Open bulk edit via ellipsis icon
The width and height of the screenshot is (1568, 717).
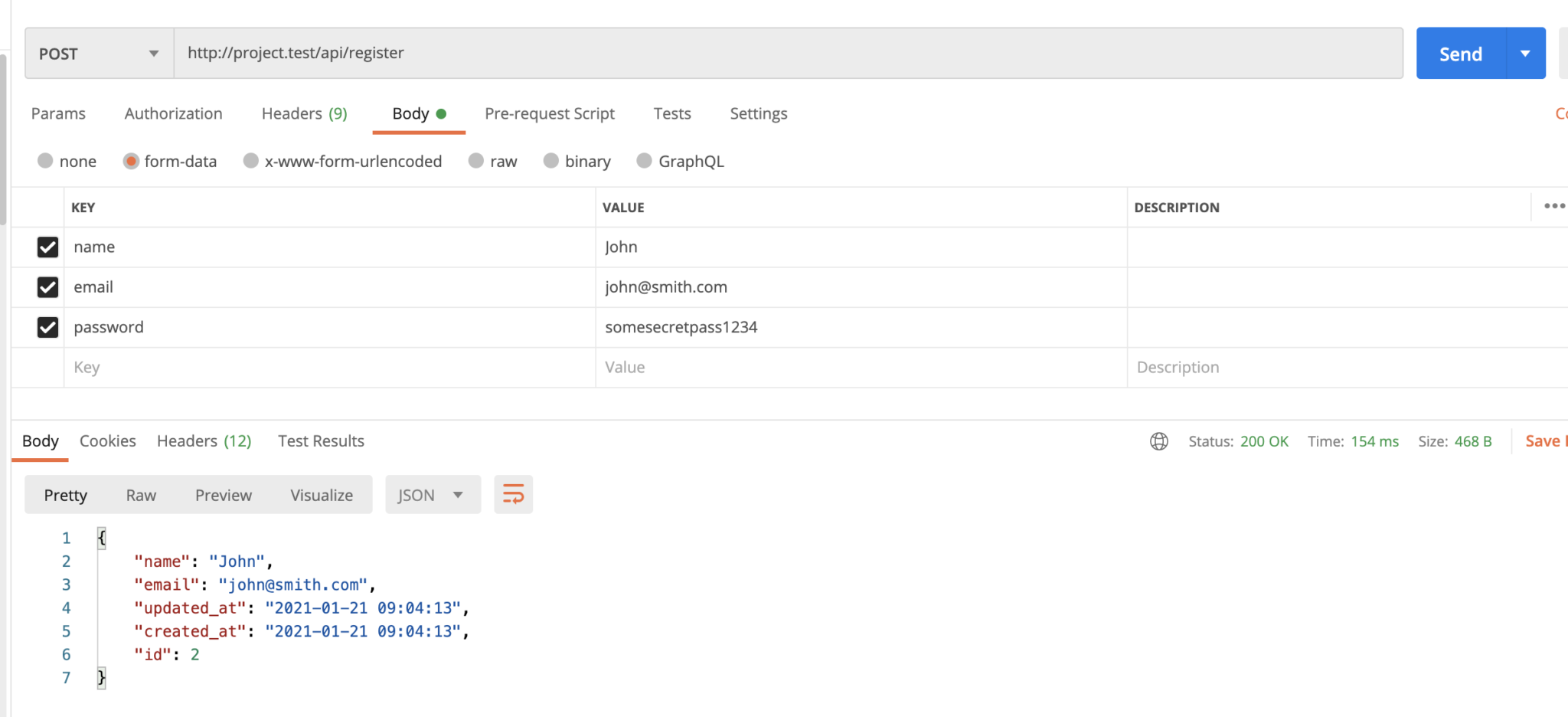point(1555,206)
